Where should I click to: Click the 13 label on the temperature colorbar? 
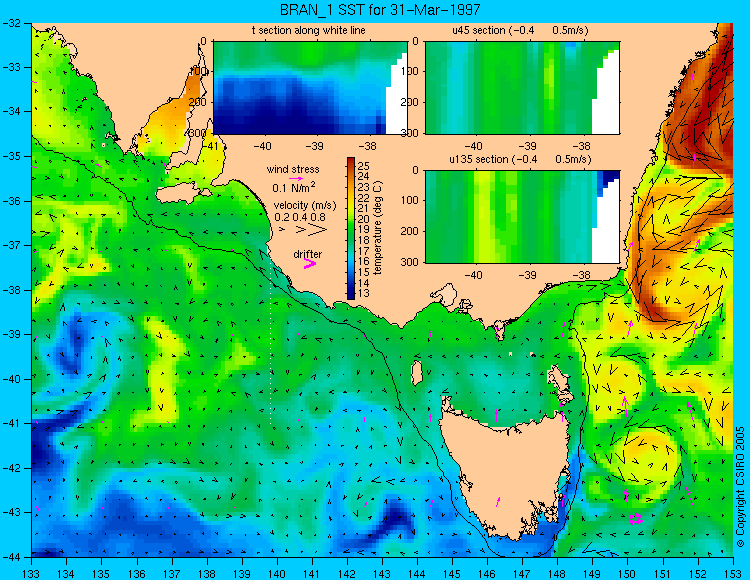[x=364, y=293]
